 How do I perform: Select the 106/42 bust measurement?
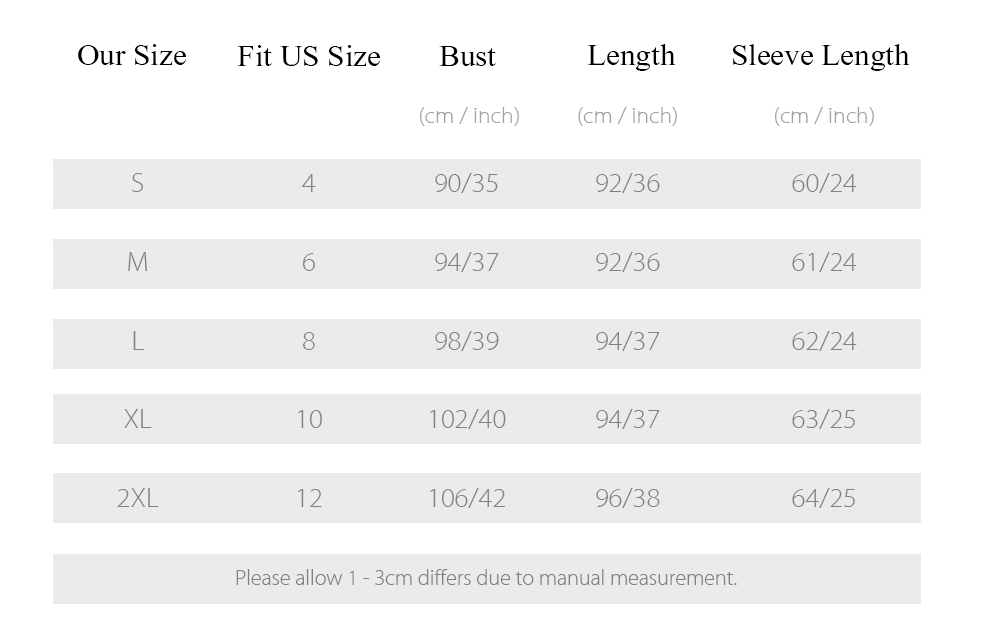(x=467, y=498)
